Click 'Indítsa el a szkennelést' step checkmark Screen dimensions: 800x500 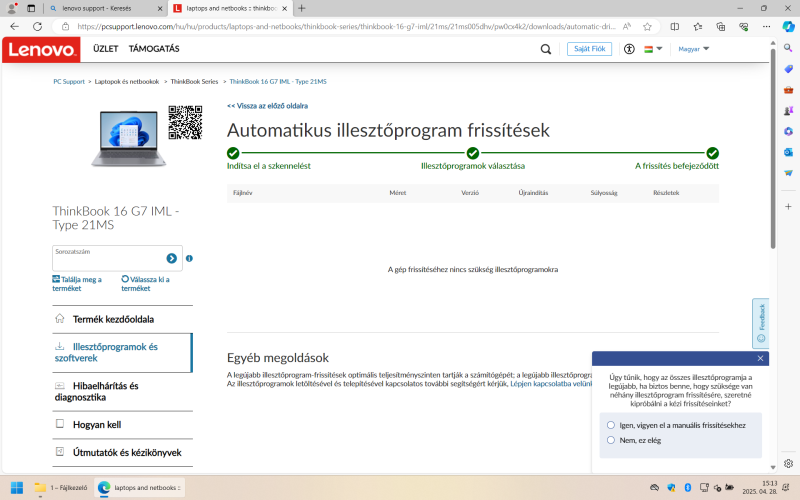coord(233,153)
